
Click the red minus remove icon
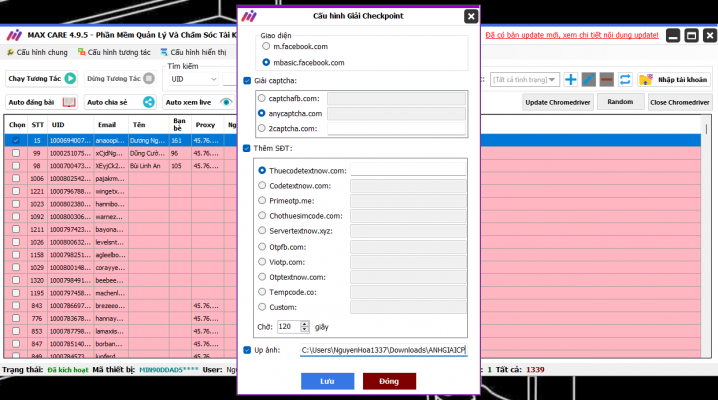point(606,79)
